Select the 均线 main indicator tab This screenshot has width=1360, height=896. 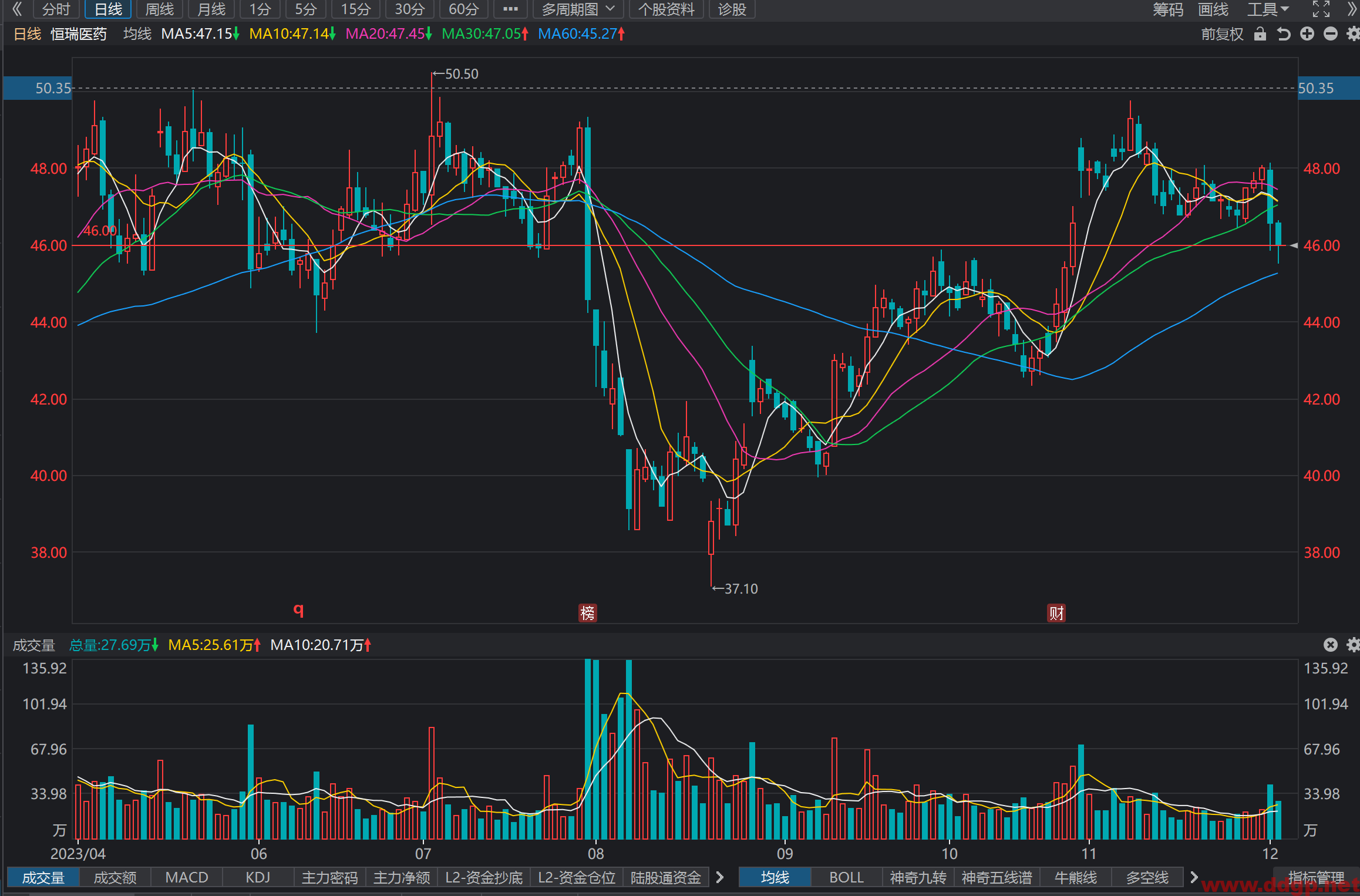(x=775, y=877)
